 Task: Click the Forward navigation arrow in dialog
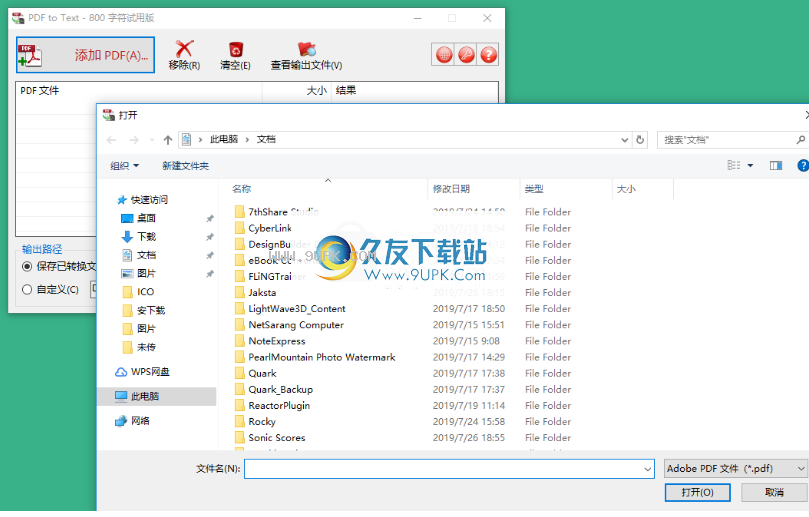click(x=134, y=140)
